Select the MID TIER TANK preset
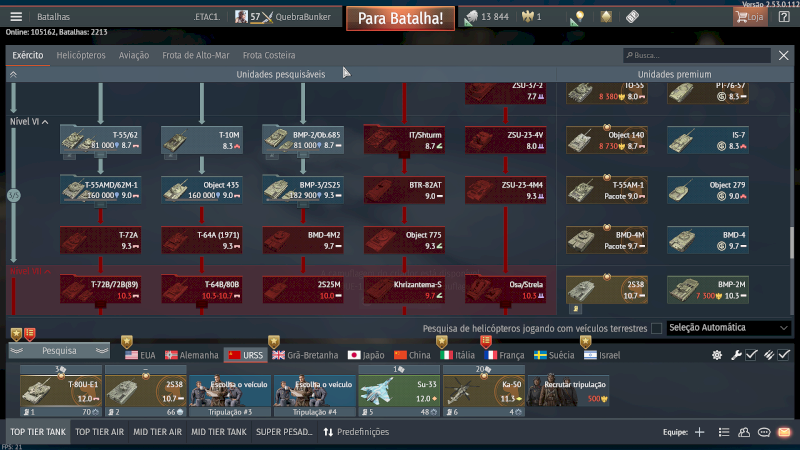The image size is (800, 450). 219,432
